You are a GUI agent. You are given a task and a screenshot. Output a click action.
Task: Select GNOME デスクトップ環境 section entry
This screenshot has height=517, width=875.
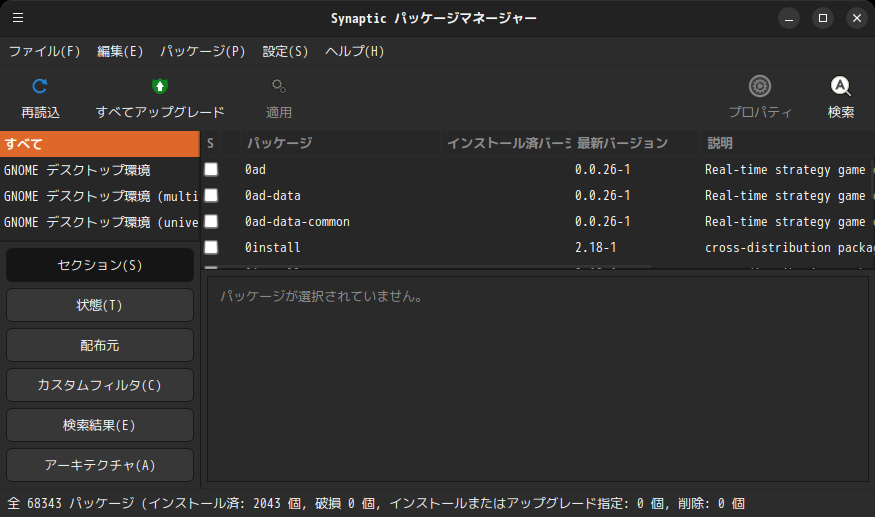(100, 170)
